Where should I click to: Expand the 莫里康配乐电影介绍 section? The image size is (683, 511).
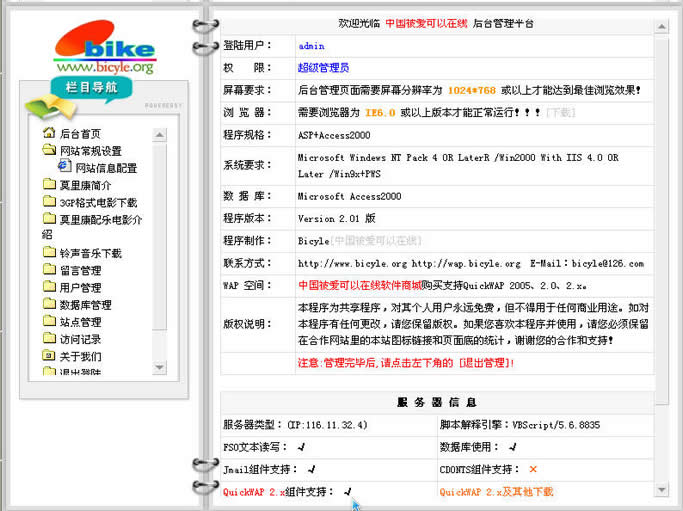pos(101,220)
